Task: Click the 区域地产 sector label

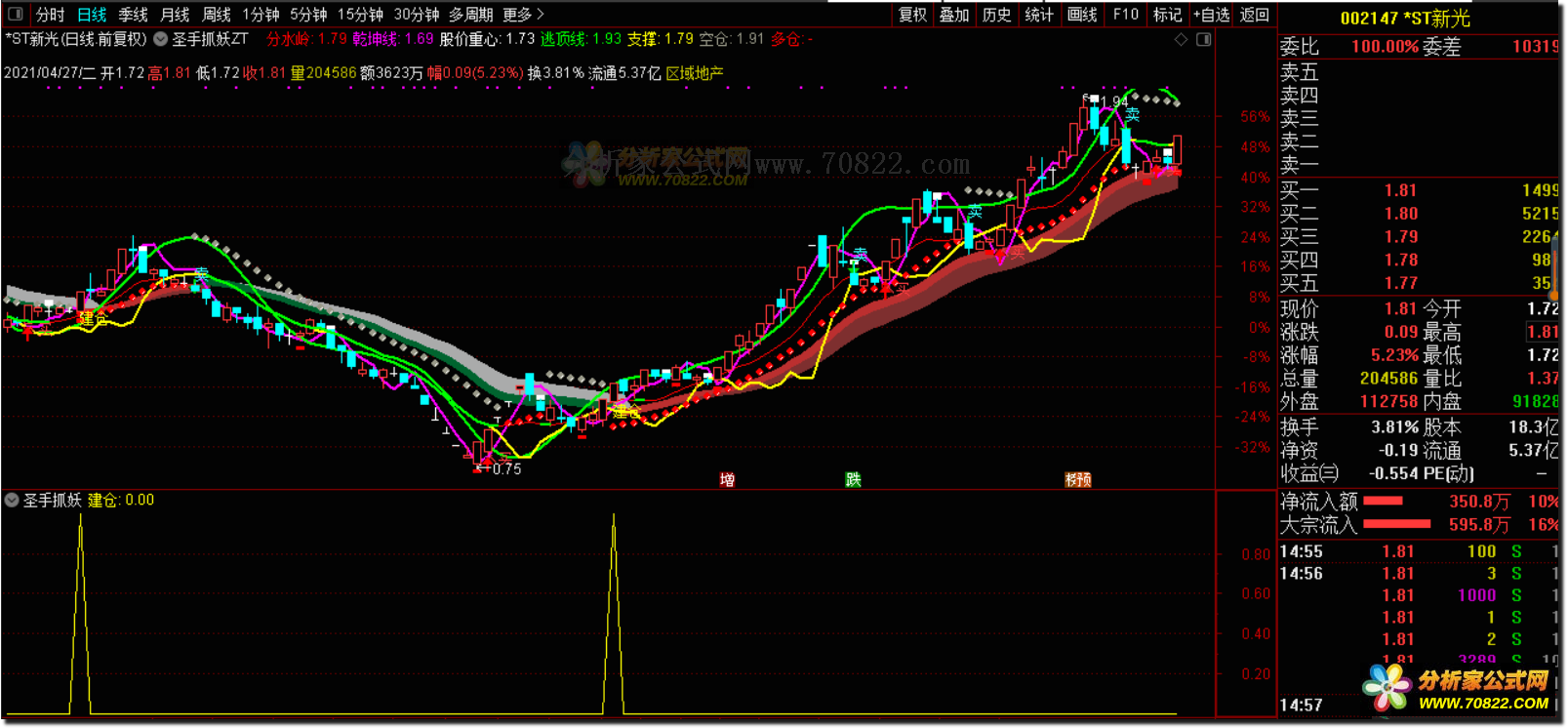Action: tap(695, 73)
